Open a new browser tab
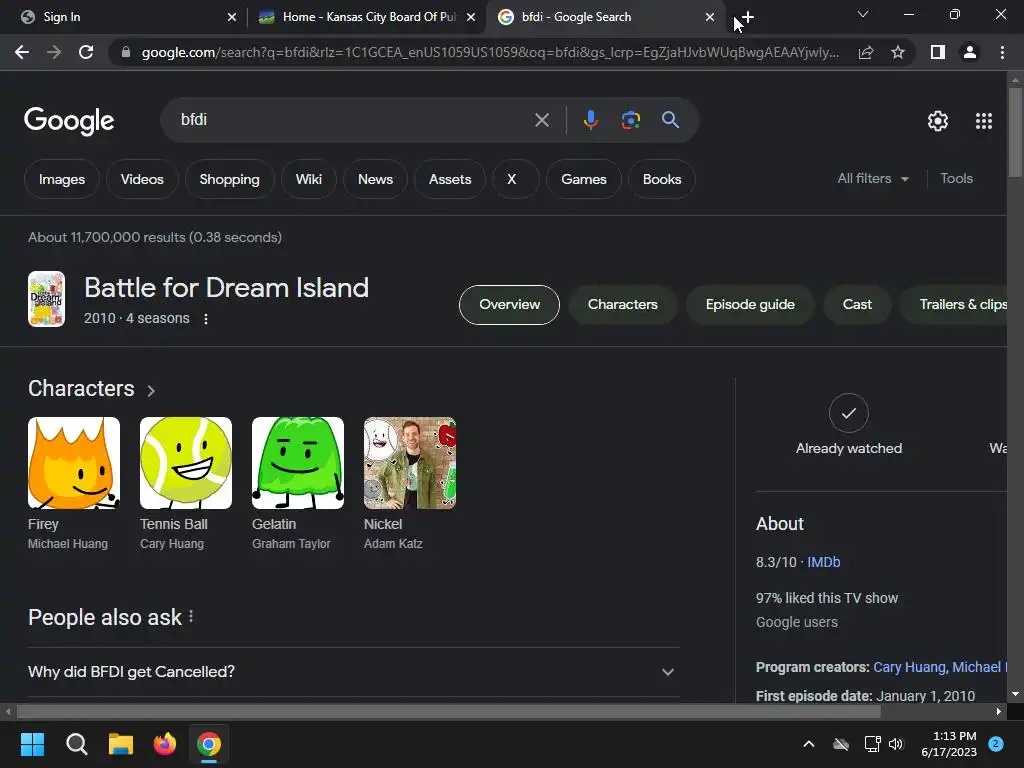1024x768 pixels. pos(747,17)
